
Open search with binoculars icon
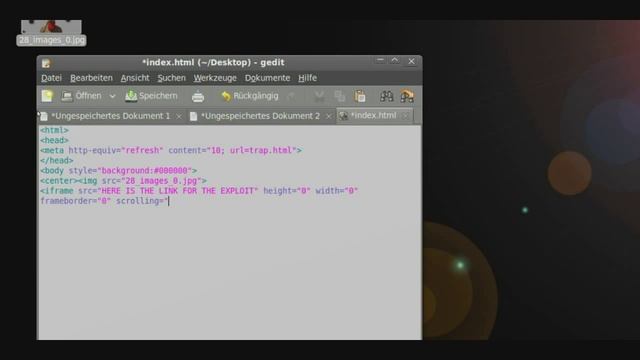(x=386, y=96)
